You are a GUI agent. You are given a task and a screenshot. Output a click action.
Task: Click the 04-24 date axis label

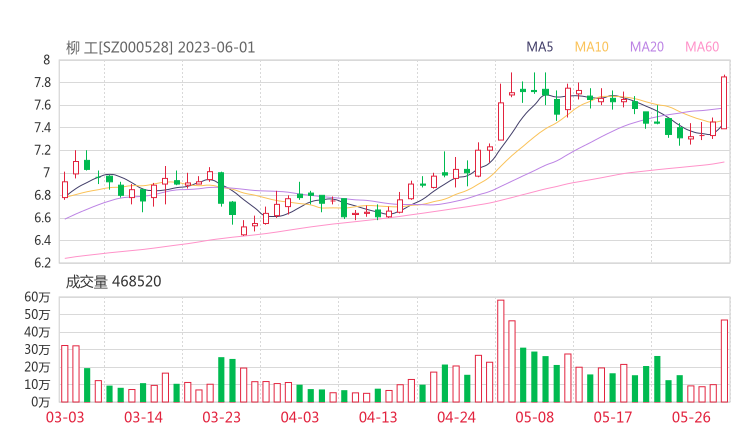pos(456,417)
